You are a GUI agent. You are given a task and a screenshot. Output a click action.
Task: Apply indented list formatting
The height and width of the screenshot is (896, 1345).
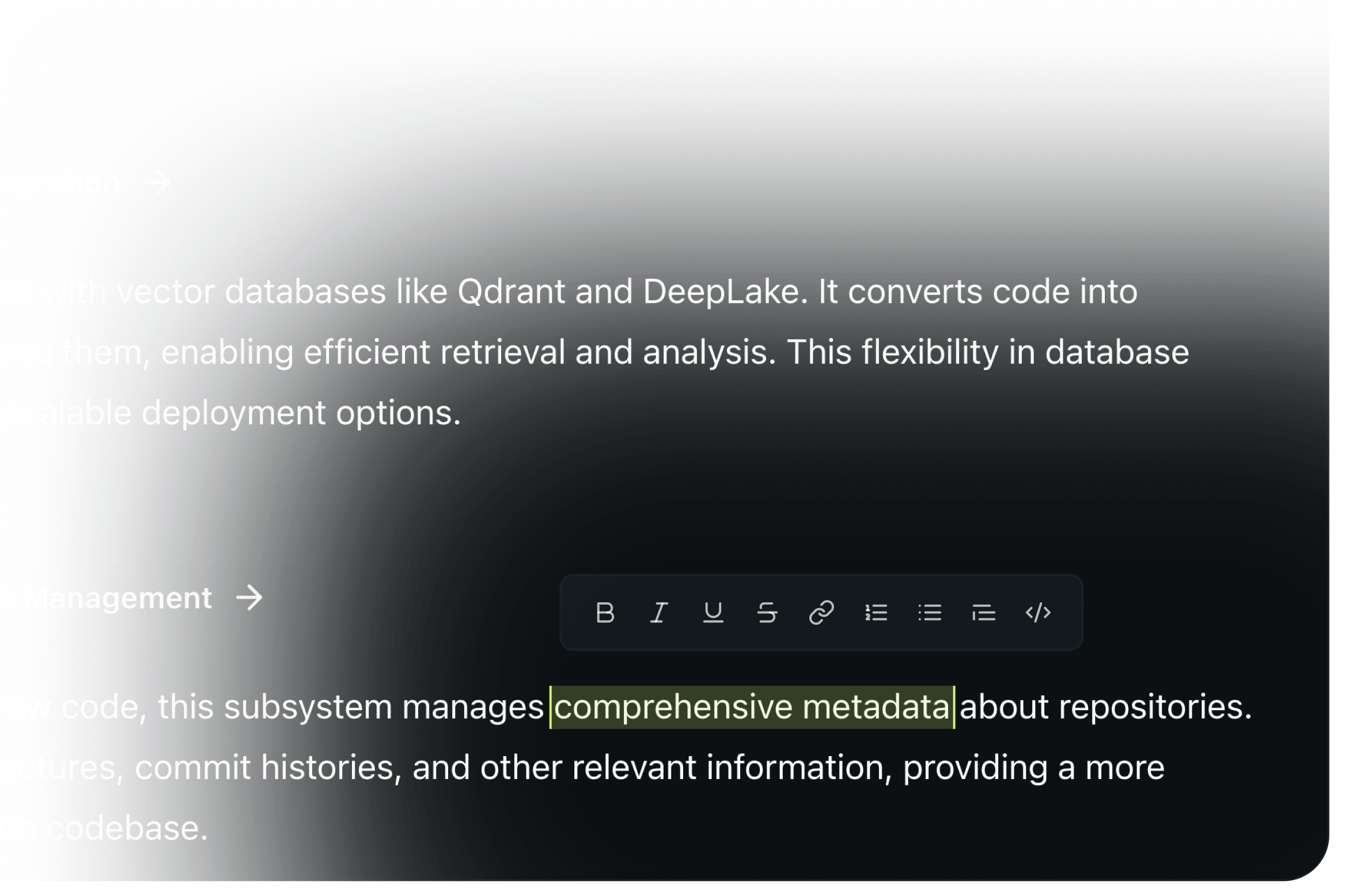[x=984, y=613]
